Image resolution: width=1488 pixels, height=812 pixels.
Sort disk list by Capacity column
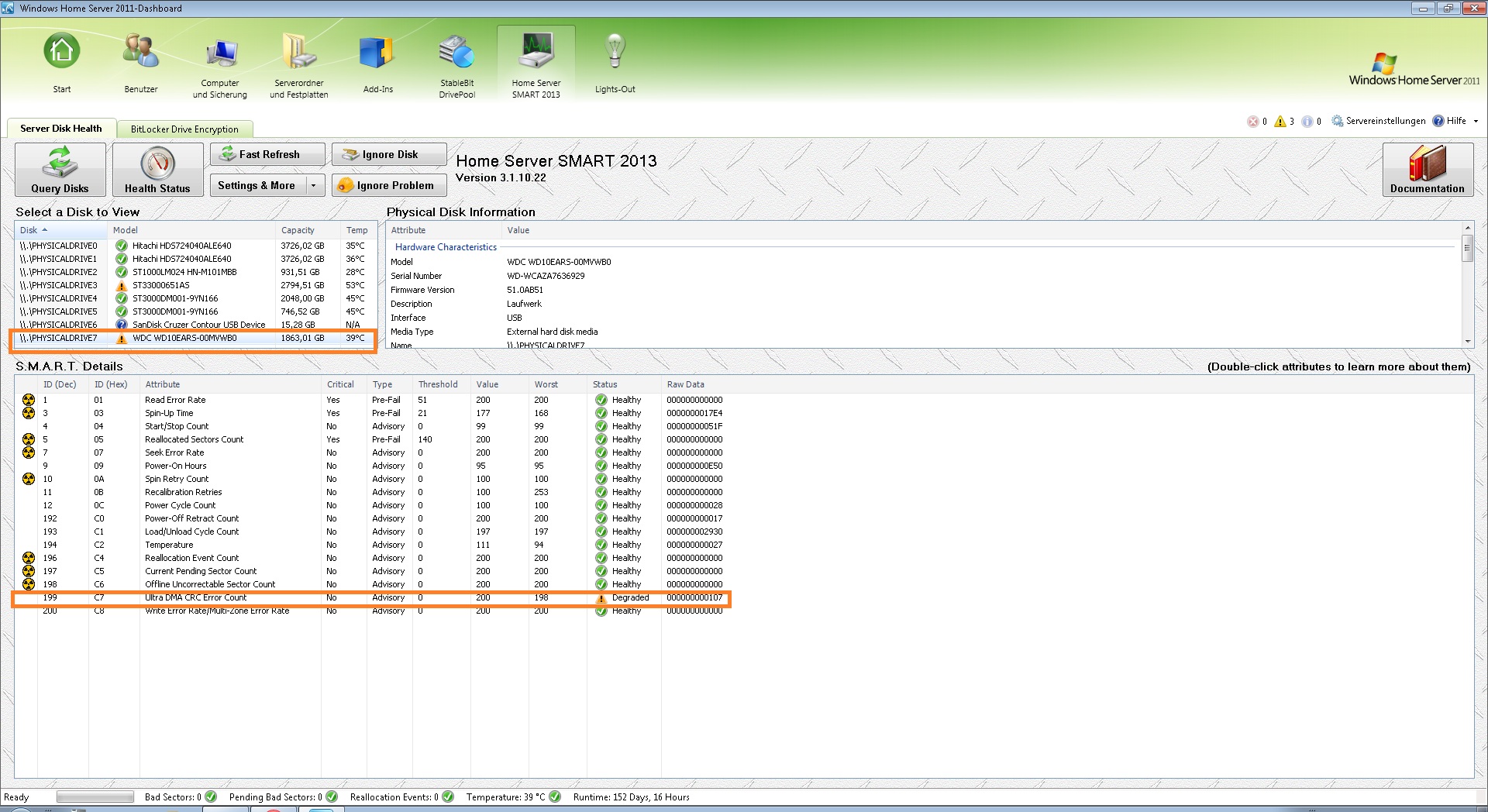pyautogui.click(x=308, y=230)
